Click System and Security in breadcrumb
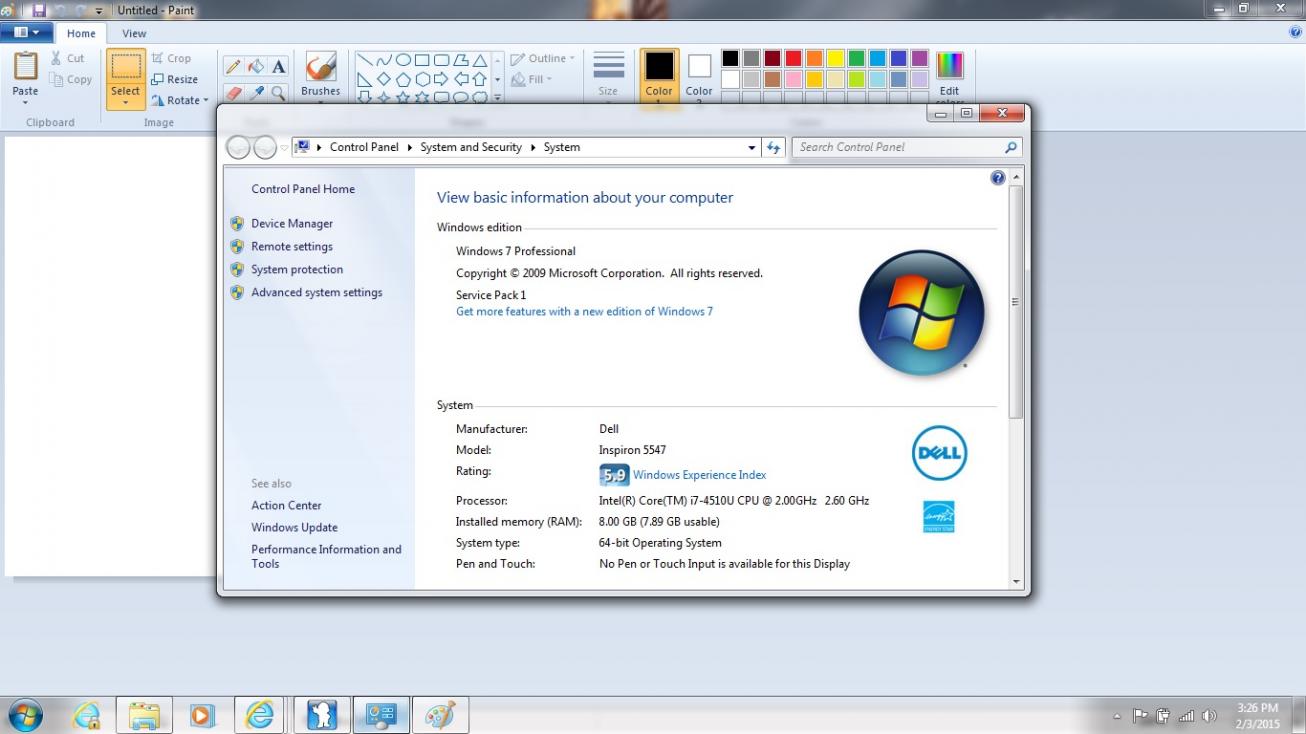The image size is (1306, 734). tap(471, 147)
